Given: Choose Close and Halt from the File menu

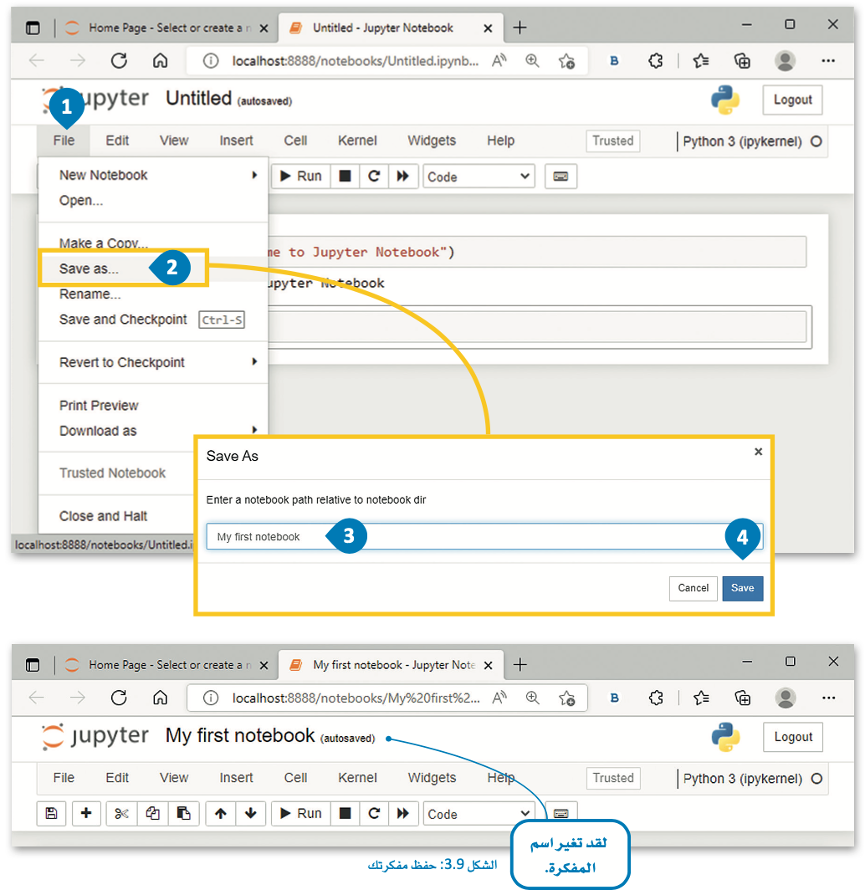Looking at the screenshot, I should coord(103,516).
